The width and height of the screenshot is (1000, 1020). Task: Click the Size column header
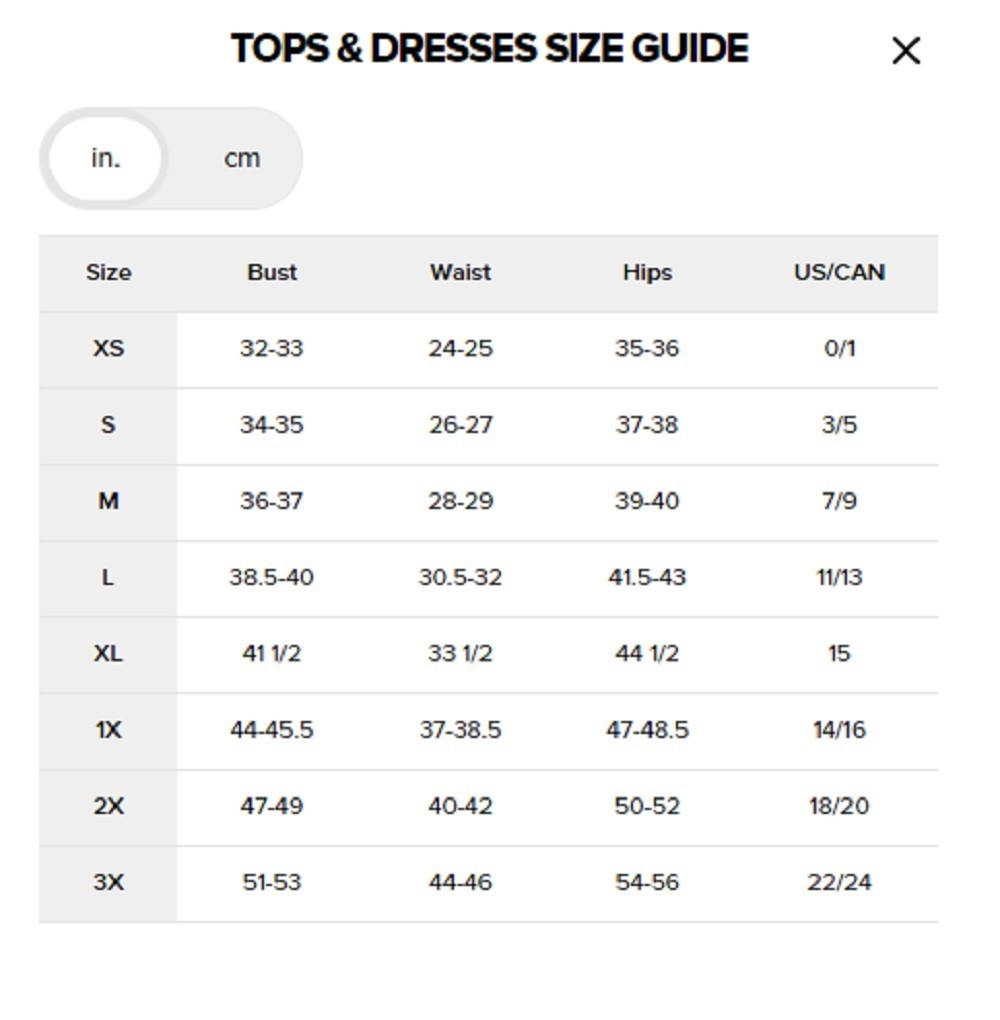(108, 273)
